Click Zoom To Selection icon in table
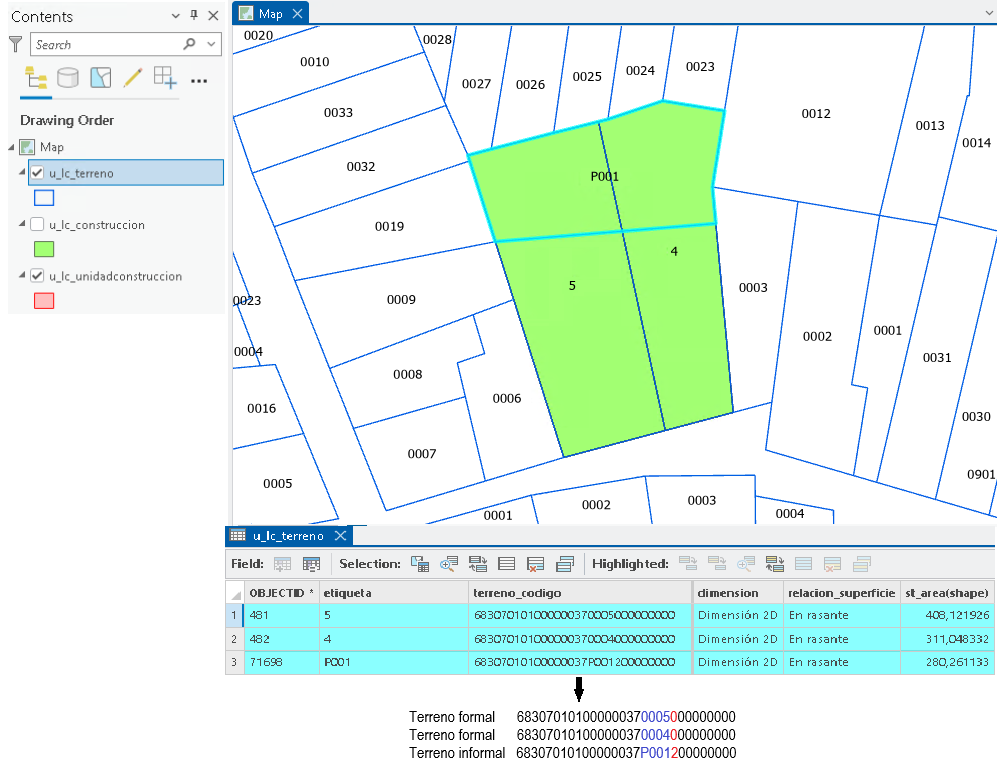 (x=449, y=564)
